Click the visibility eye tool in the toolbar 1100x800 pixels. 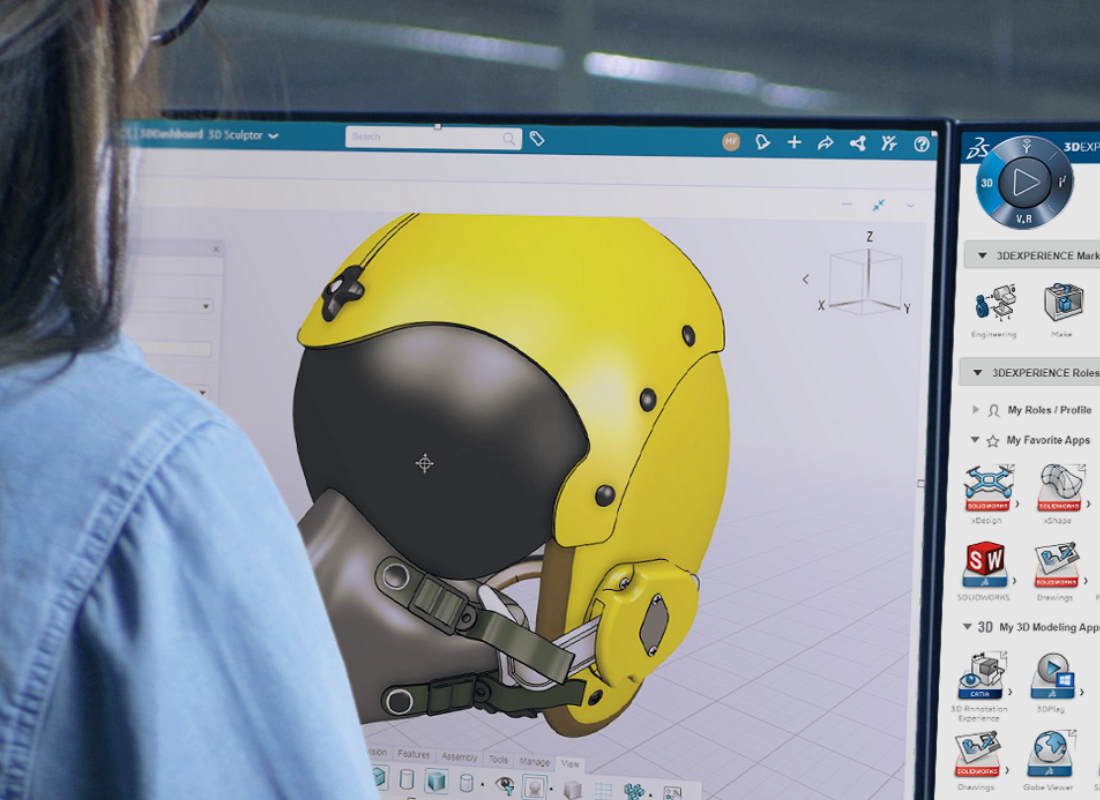(504, 784)
